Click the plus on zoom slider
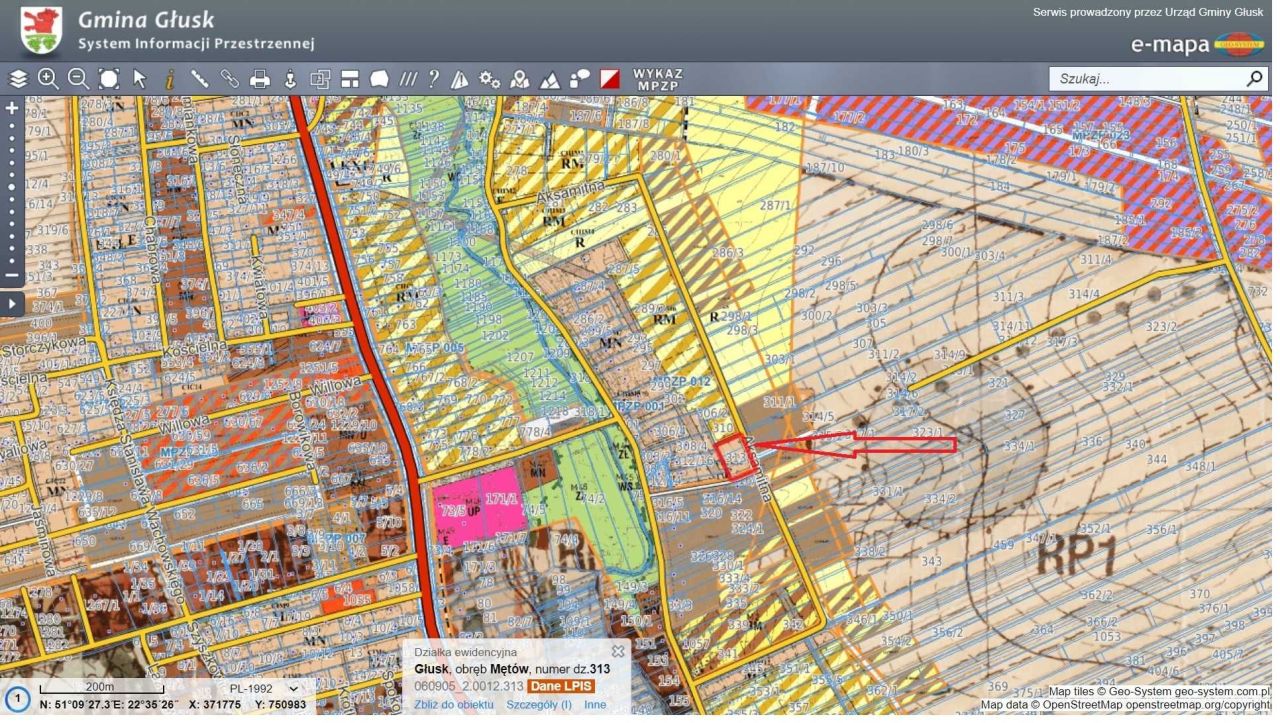 12,108
